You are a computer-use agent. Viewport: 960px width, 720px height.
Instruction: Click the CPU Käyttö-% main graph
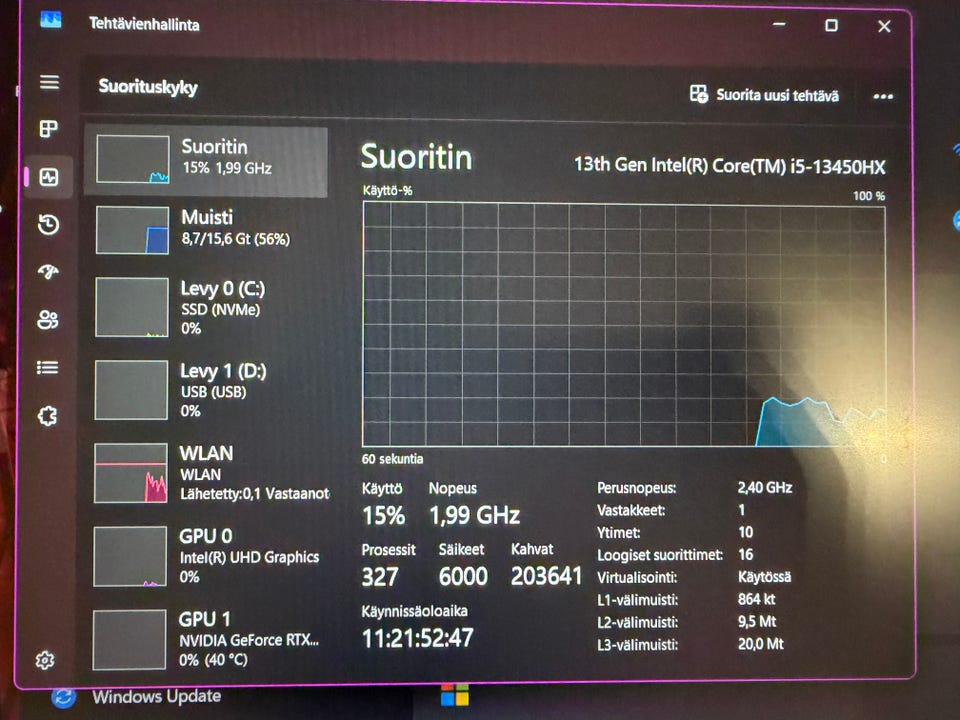(624, 324)
